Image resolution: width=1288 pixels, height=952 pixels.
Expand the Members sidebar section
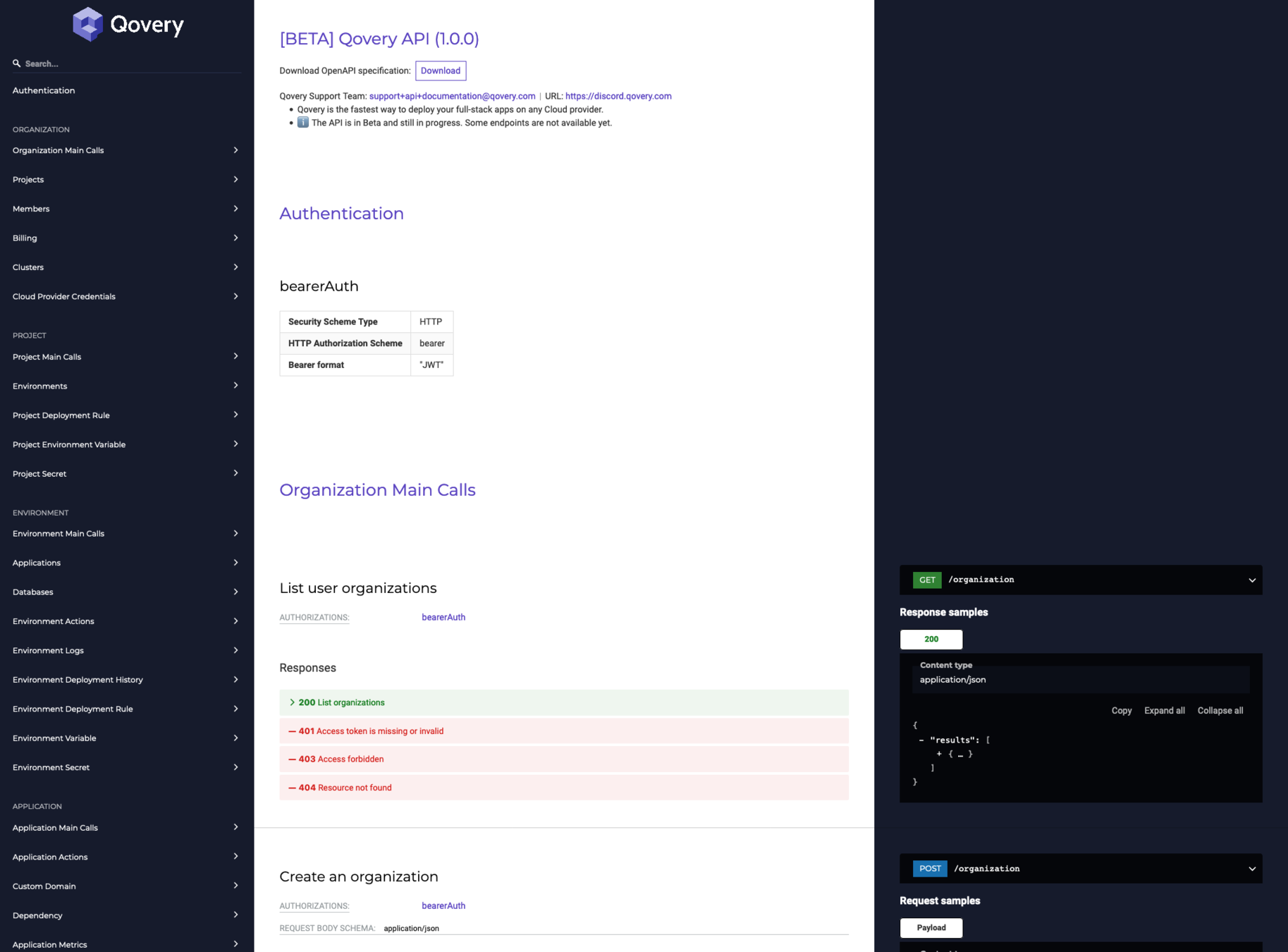(127, 209)
